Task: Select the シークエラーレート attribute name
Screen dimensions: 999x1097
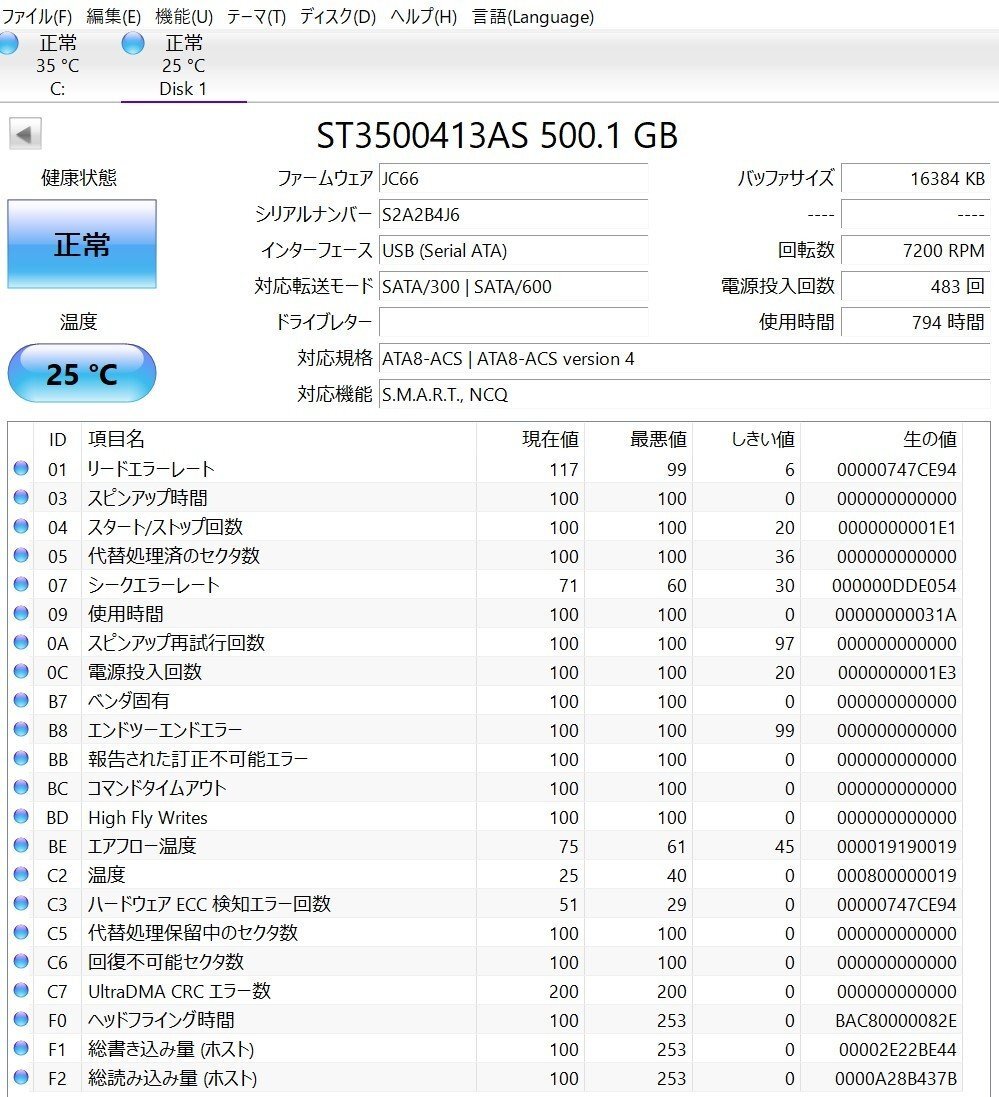Action: point(153,585)
